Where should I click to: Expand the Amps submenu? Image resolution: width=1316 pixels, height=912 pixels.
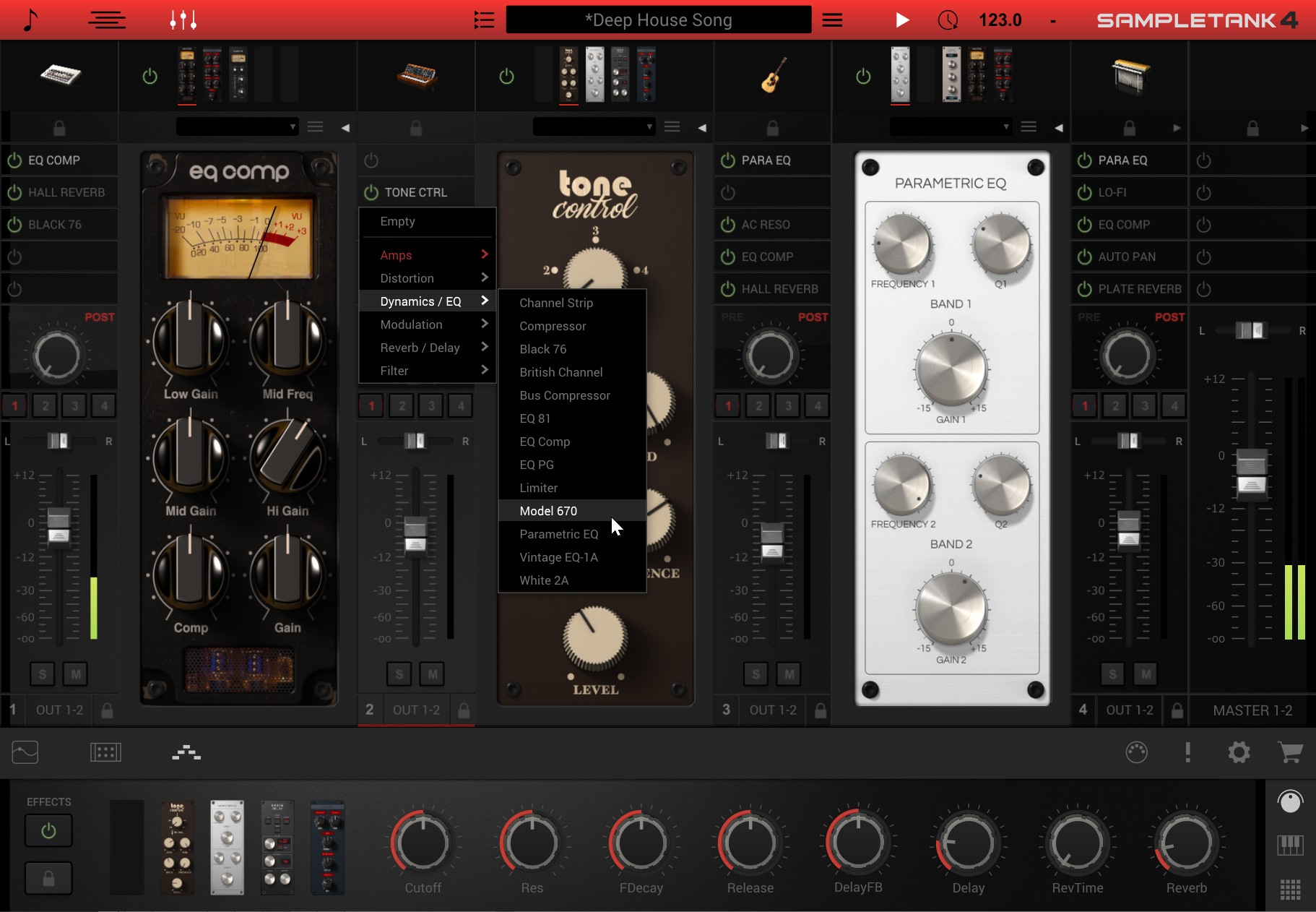click(x=428, y=255)
